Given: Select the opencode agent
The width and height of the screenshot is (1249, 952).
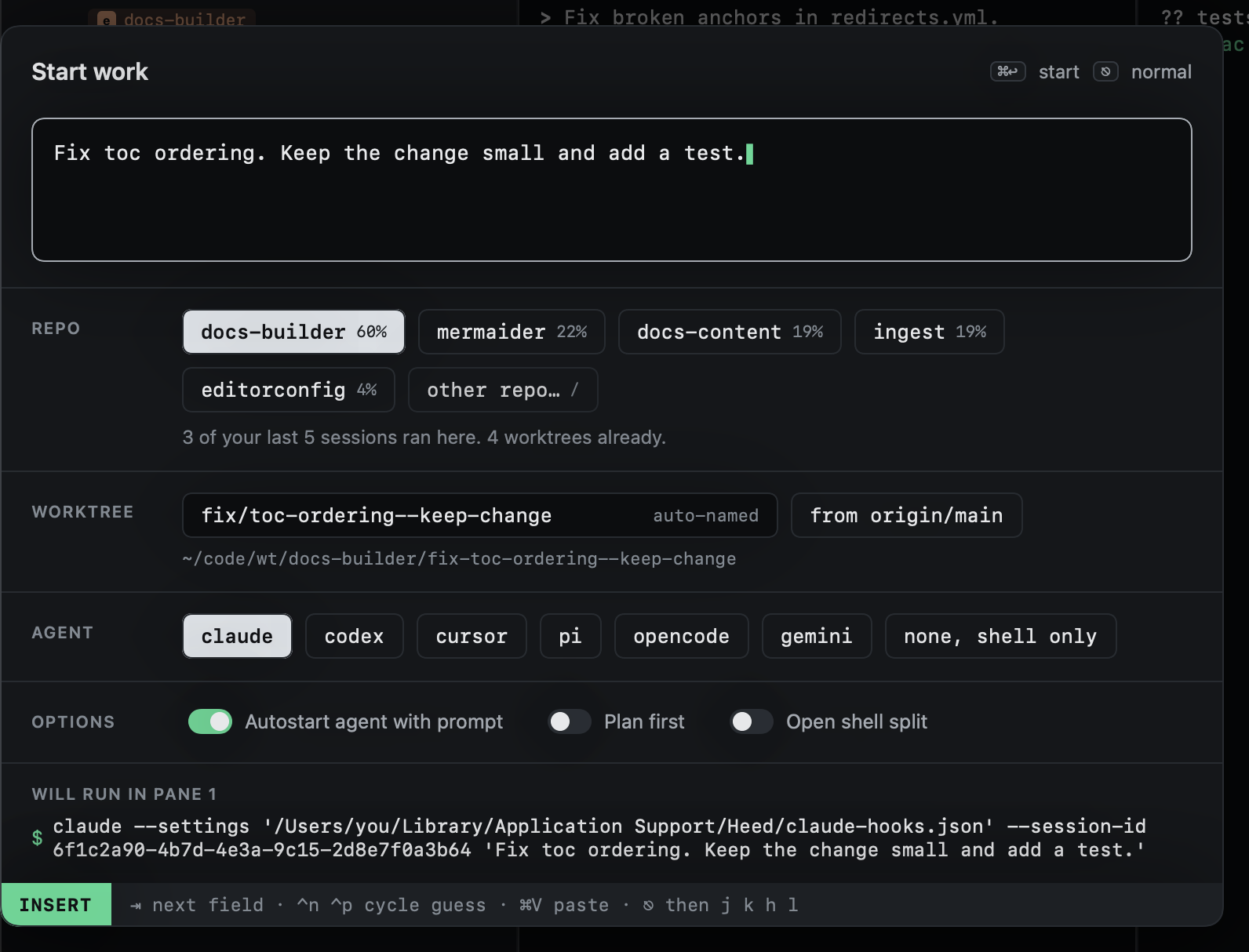Looking at the screenshot, I should point(681,636).
